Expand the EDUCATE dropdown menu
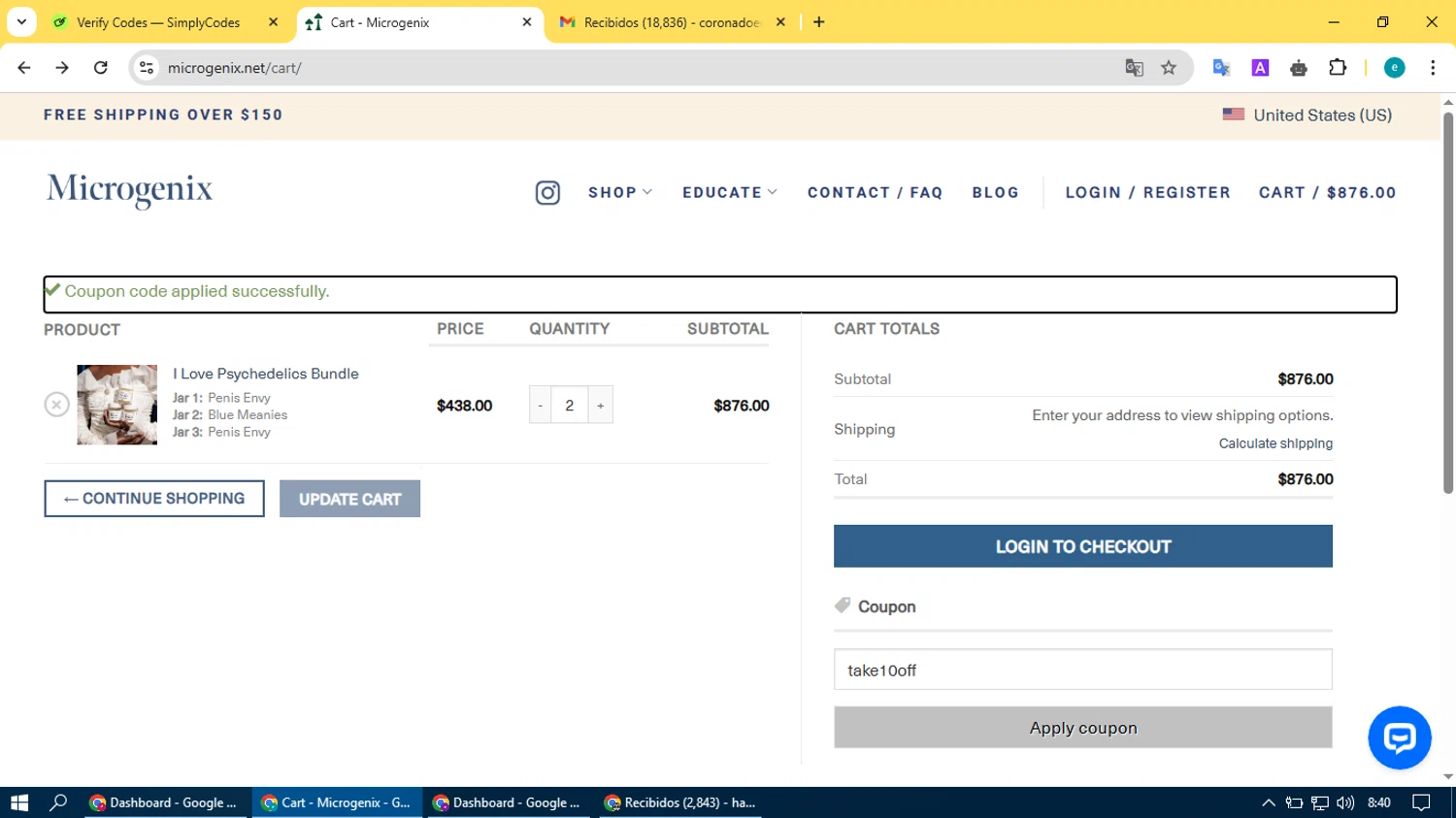The width and height of the screenshot is (1456, 818). tap(730, 193)
